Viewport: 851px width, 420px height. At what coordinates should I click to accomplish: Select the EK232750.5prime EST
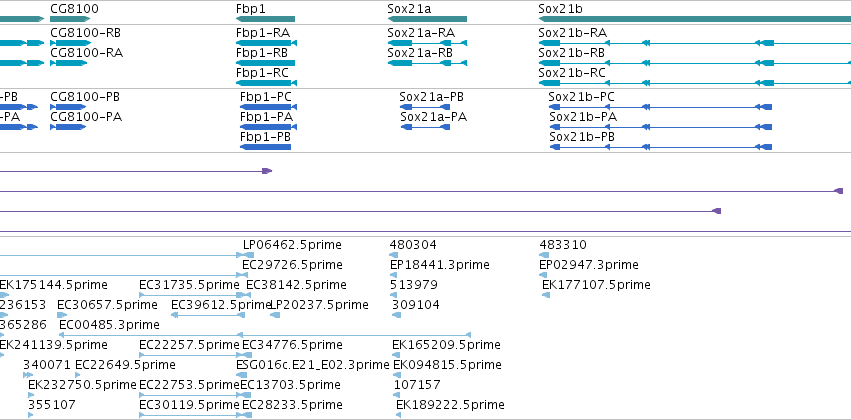coord(31,395)
